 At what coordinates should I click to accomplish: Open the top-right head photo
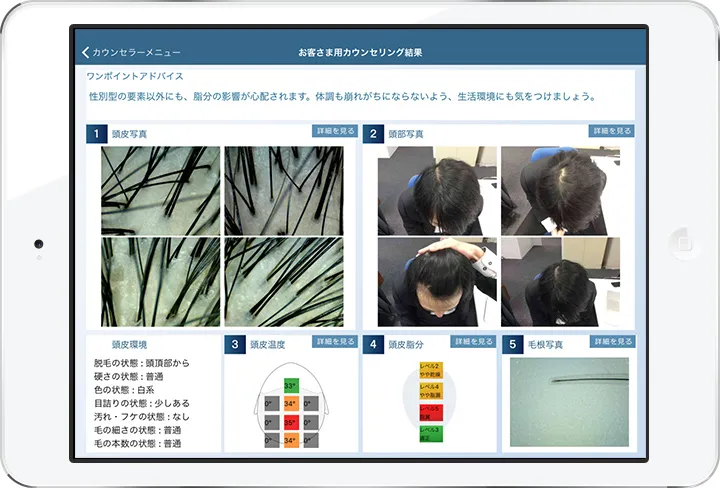560,190
